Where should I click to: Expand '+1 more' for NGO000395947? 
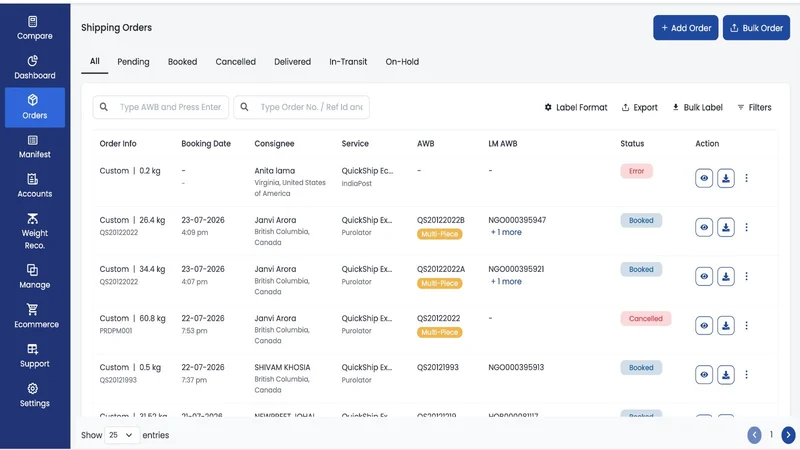(x=506, y=232)
